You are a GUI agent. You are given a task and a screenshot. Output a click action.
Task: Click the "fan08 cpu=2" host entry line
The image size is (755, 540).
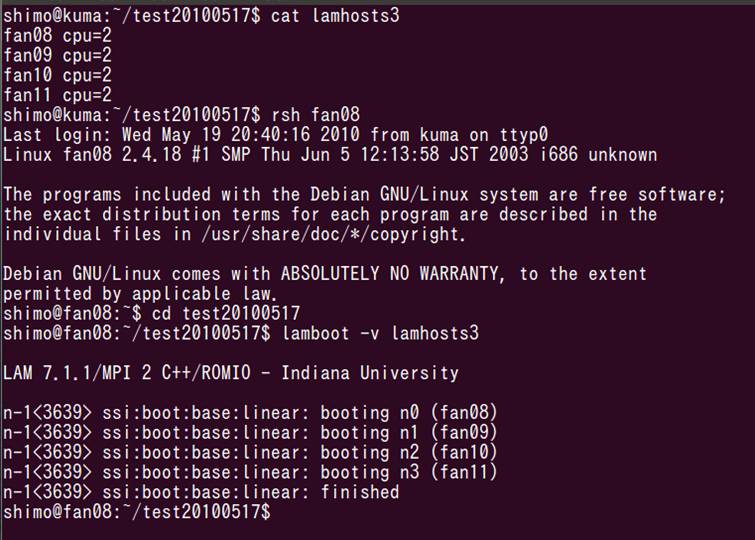pos(57,35)
